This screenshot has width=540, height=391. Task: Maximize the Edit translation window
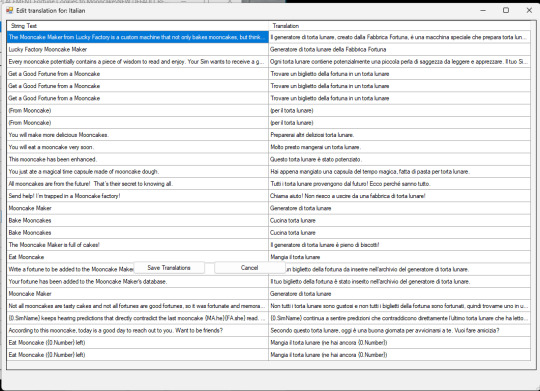(x=506, y=10)
